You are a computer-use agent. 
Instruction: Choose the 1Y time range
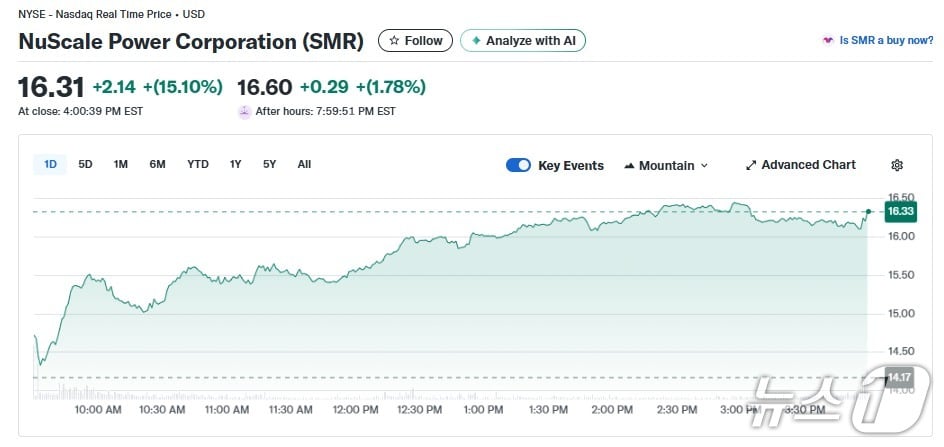click(x=235, y=164)
